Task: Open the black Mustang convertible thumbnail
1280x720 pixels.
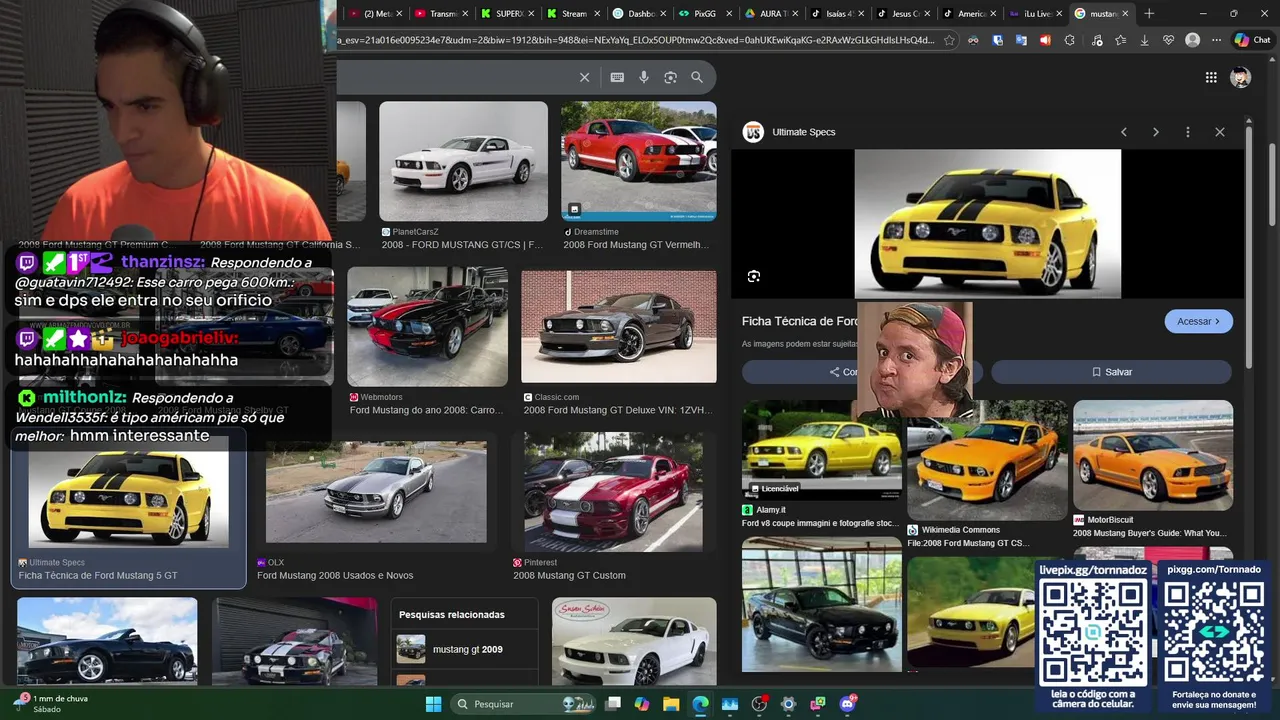Action: [x=107, y=641]
